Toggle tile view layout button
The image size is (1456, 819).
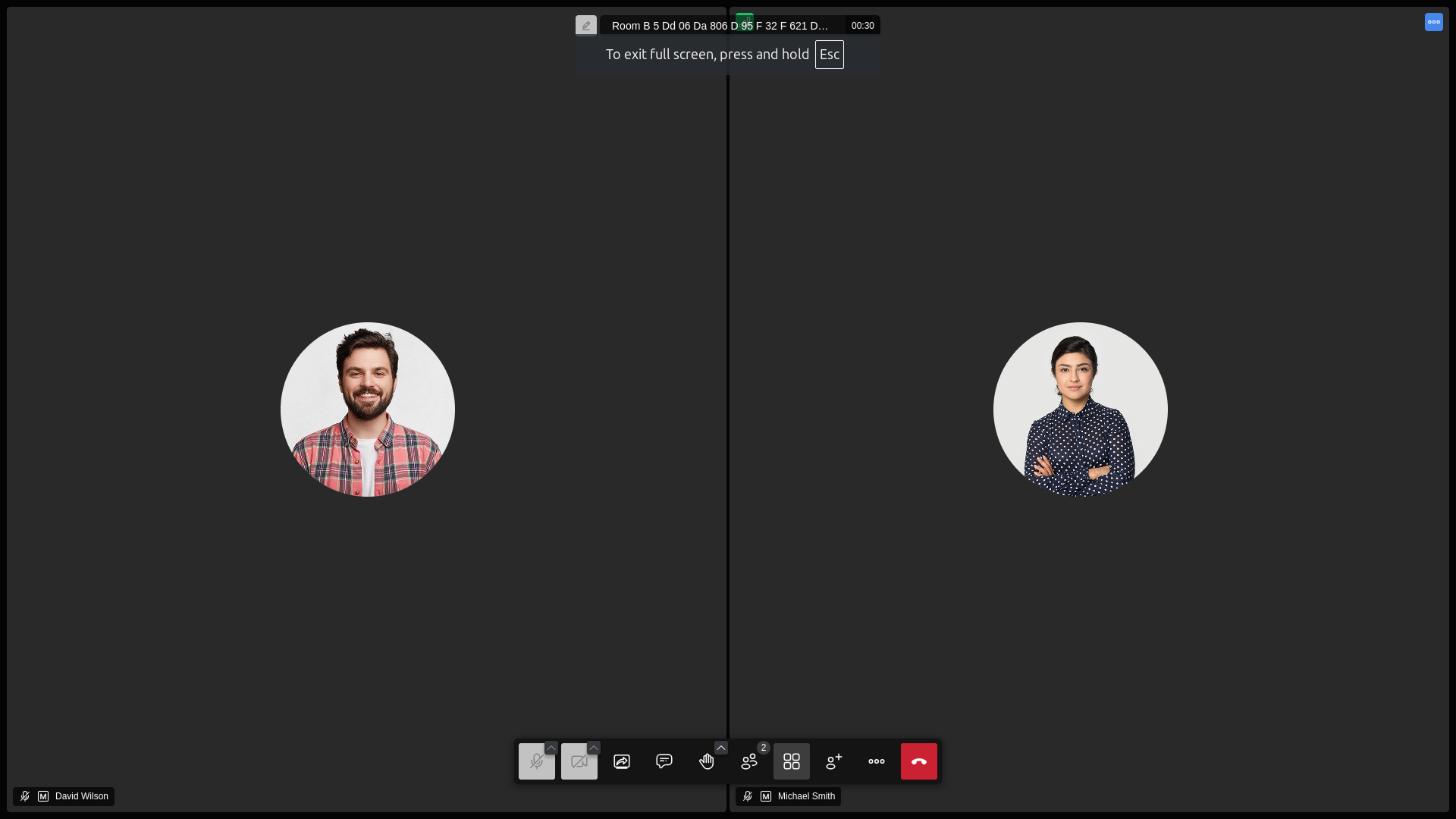[x=791, y=761]
